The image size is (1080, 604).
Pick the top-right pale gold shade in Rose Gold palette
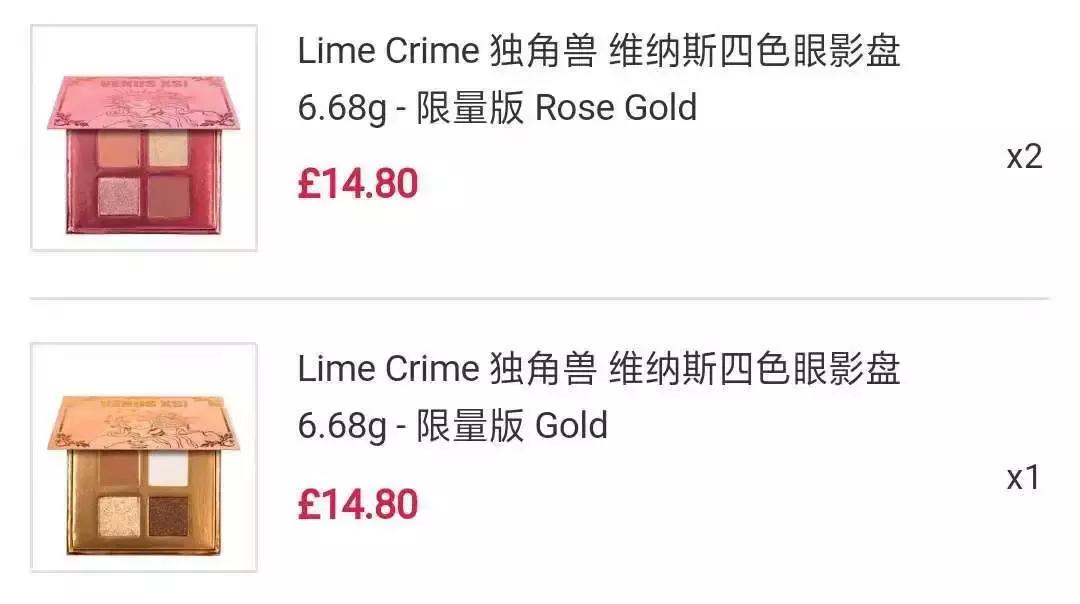(x=168, y=151)
